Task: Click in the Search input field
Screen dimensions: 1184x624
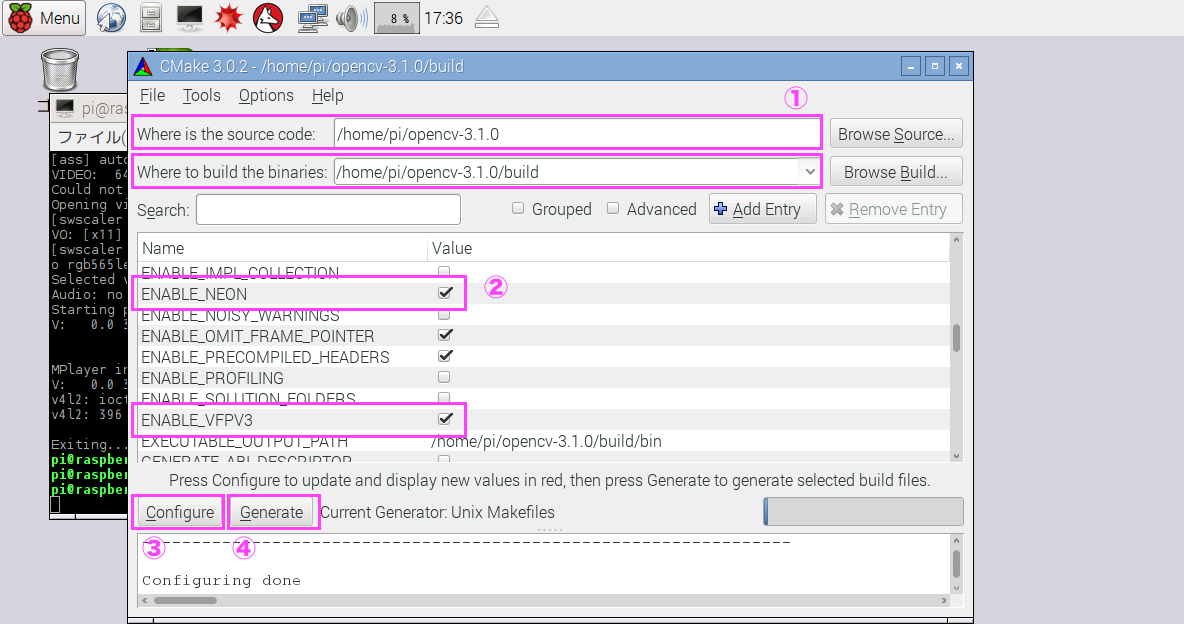Action: tap(328, 210)
